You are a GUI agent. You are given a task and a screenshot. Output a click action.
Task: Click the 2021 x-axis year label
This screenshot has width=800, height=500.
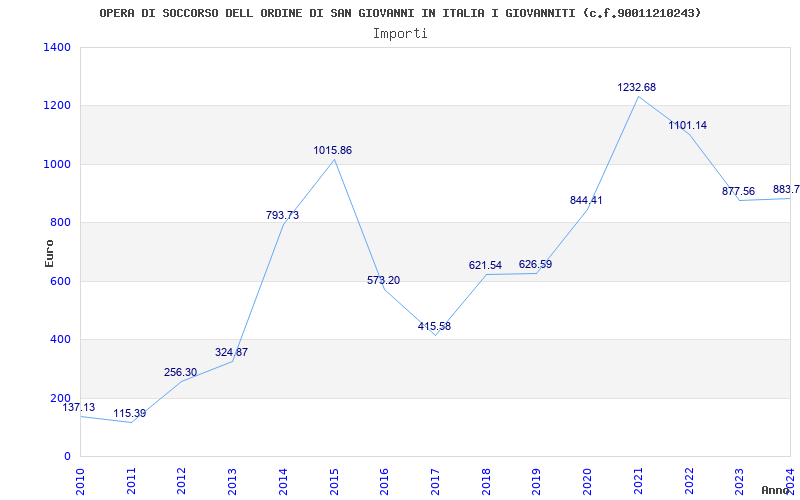[638, 482]
